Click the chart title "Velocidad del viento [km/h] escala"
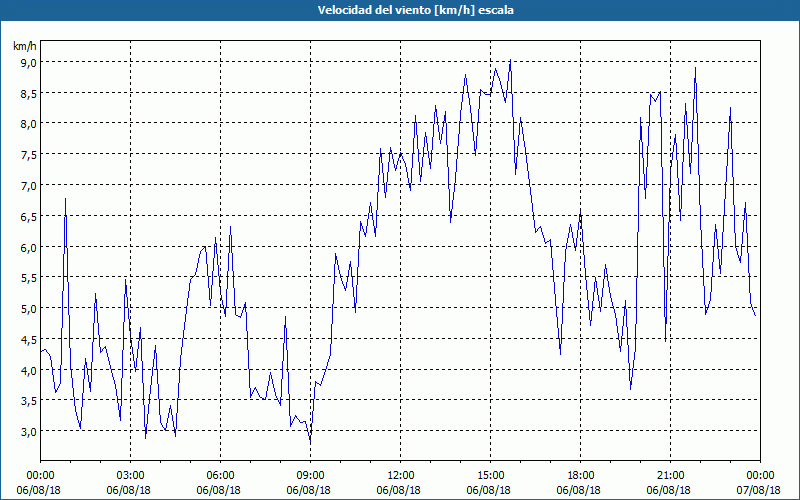 click(415, 10)
